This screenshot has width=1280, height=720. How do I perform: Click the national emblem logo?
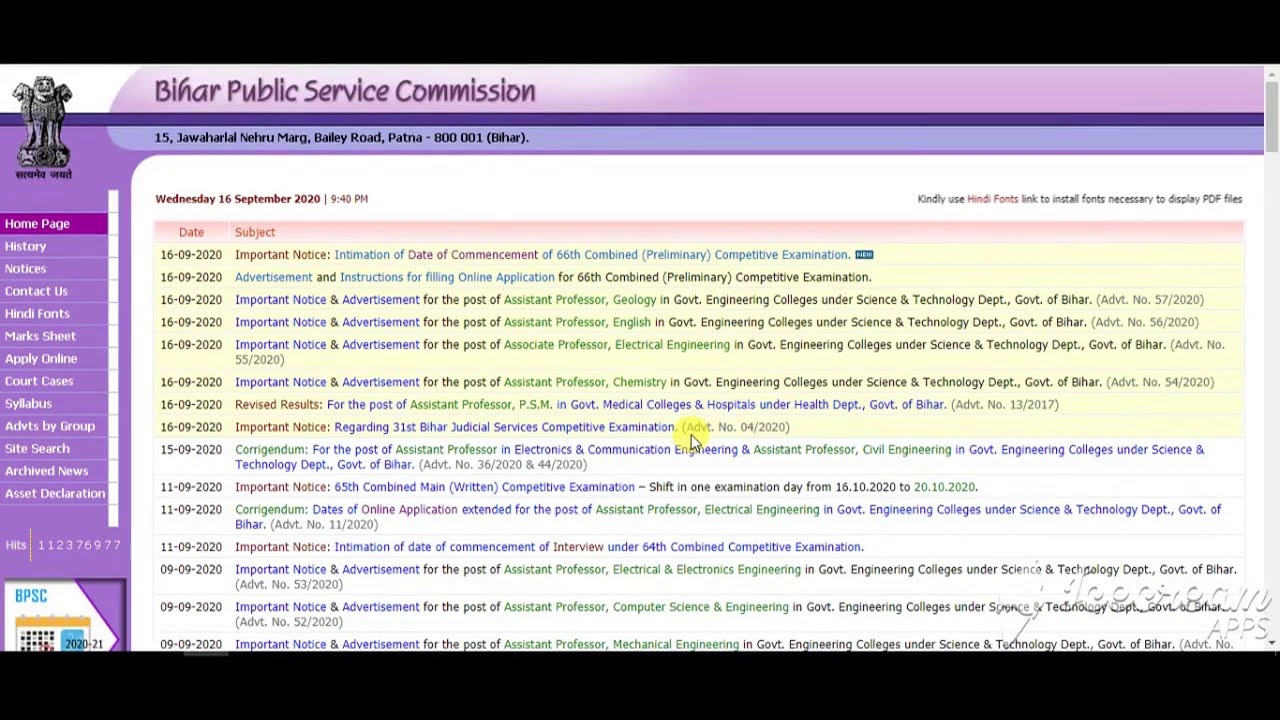pyautogui.click(x=43, y=128)
